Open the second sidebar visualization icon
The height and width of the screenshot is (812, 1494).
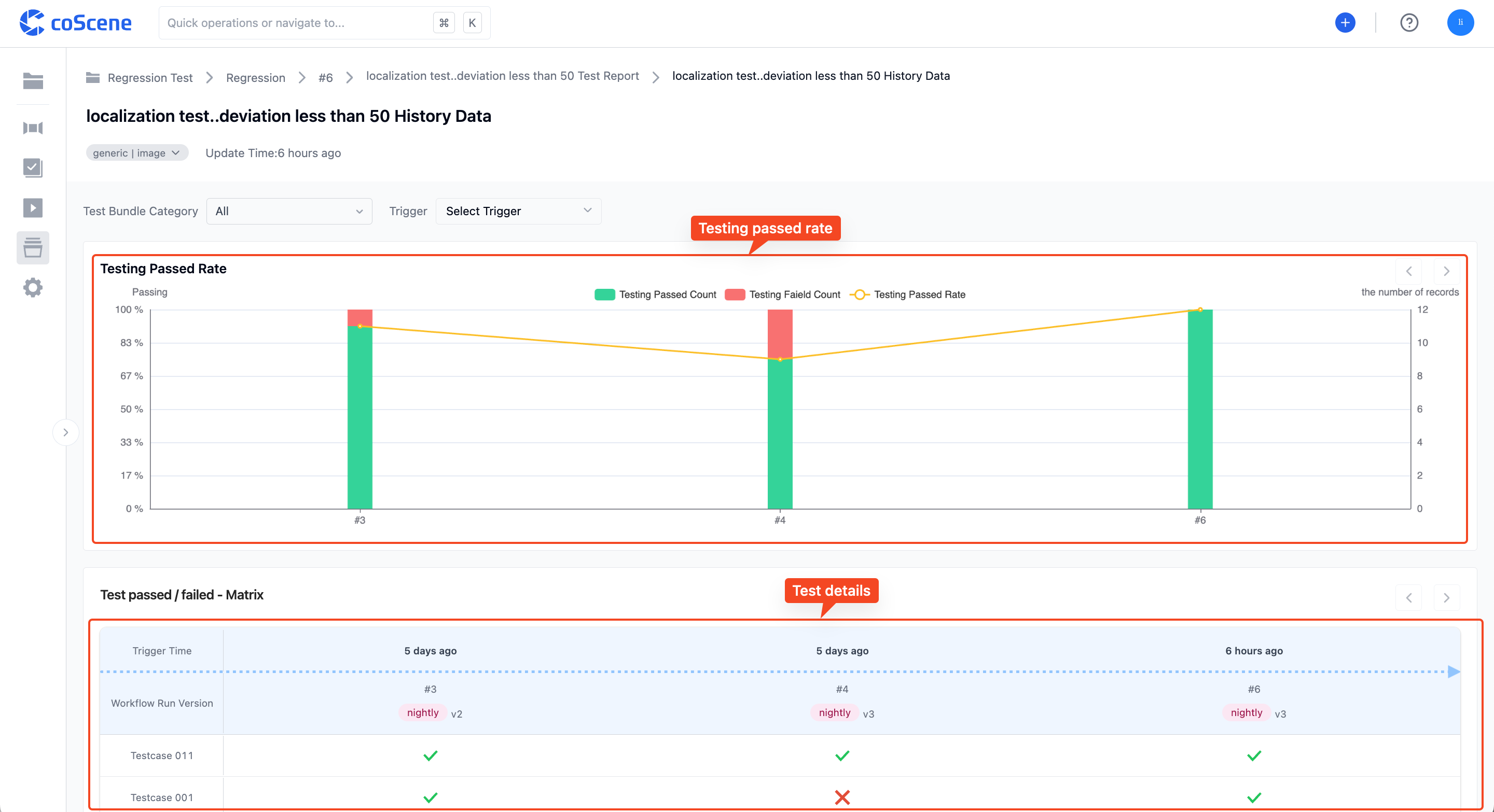click(33, 128)
